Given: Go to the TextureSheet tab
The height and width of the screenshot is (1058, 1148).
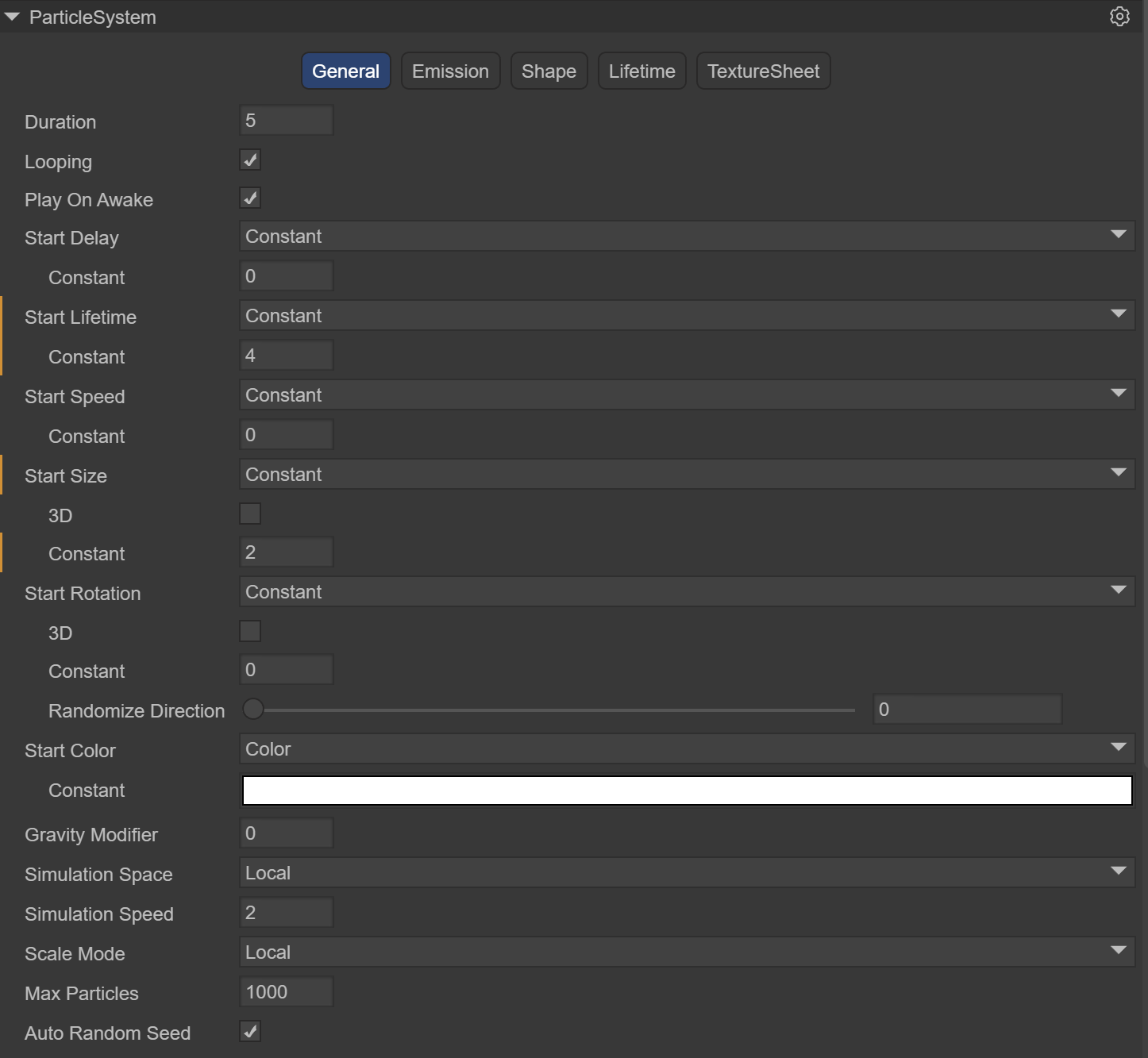Looking at the screenshot, I should coord(763,71).
